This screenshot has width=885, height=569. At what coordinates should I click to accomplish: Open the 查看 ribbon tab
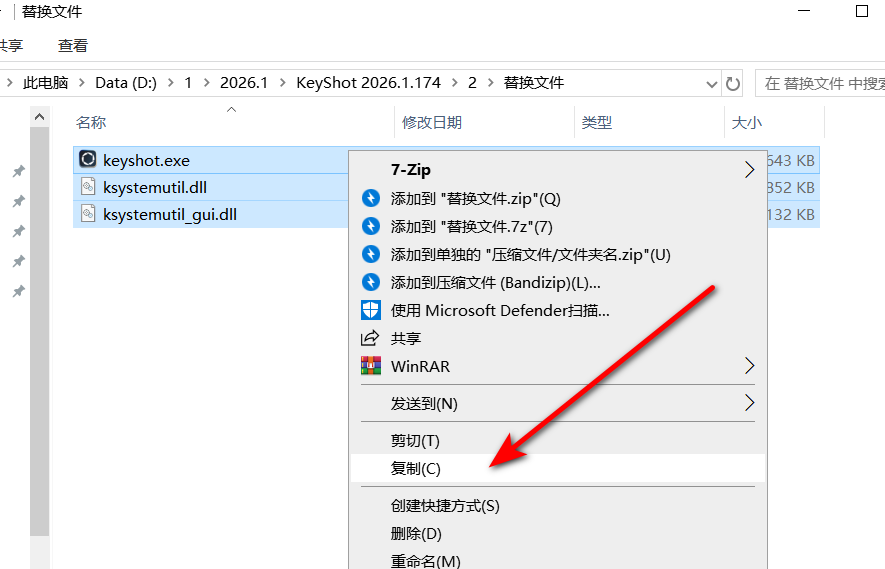tap(73, 45)
